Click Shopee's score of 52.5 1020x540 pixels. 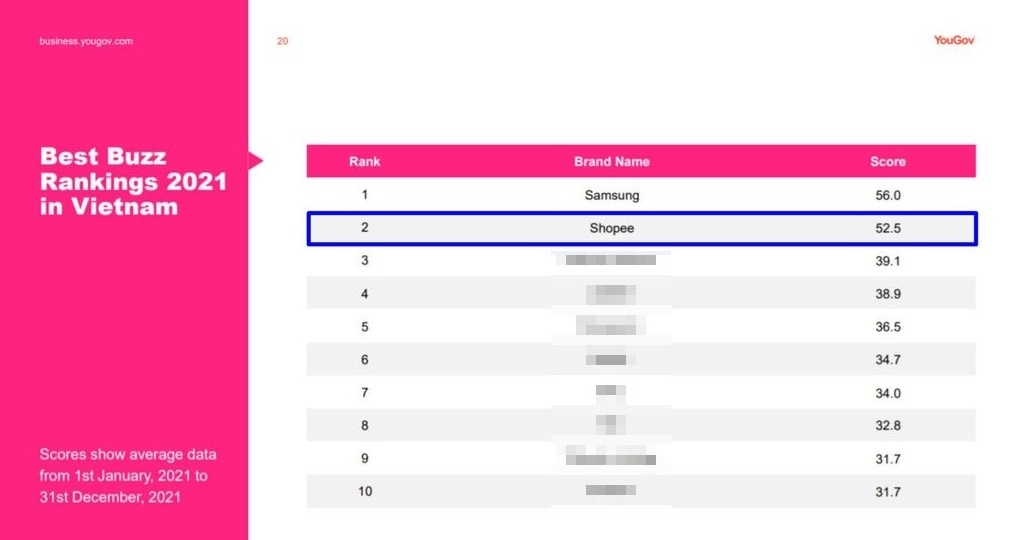[x=887, y=228]
